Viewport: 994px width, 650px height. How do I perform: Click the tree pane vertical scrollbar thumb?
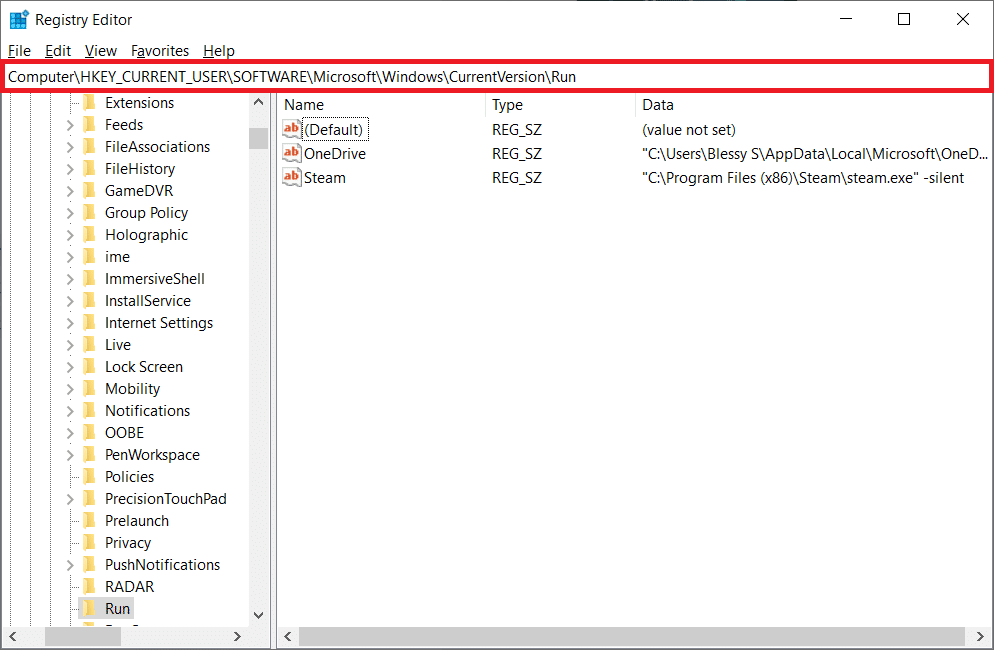coord(258,138)
